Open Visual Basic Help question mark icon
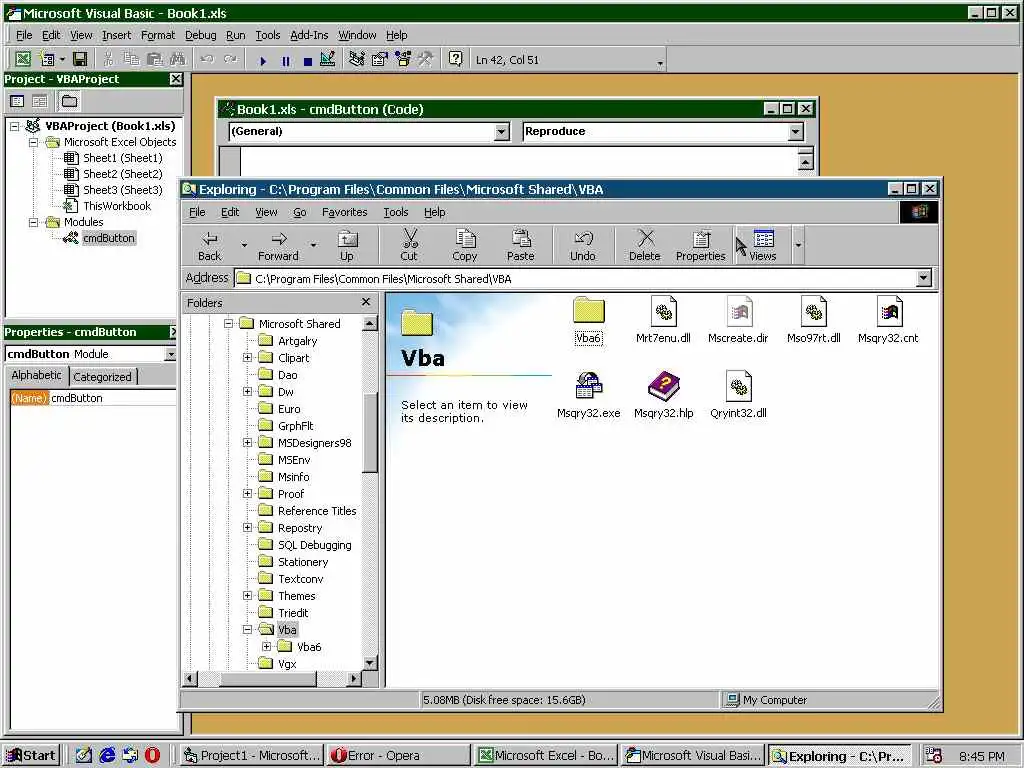The image size is (1024, 768). (455, 59)
